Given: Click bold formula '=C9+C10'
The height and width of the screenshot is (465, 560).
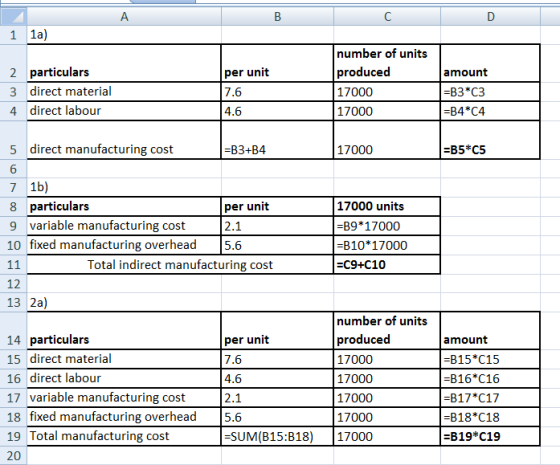Looking at the screenshot, I should point(387,265).
